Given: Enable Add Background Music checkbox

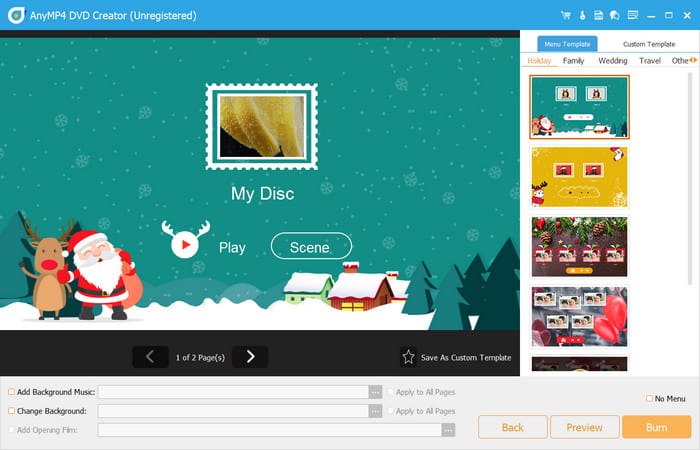Looking at the screenshot, I should (12, 392).
